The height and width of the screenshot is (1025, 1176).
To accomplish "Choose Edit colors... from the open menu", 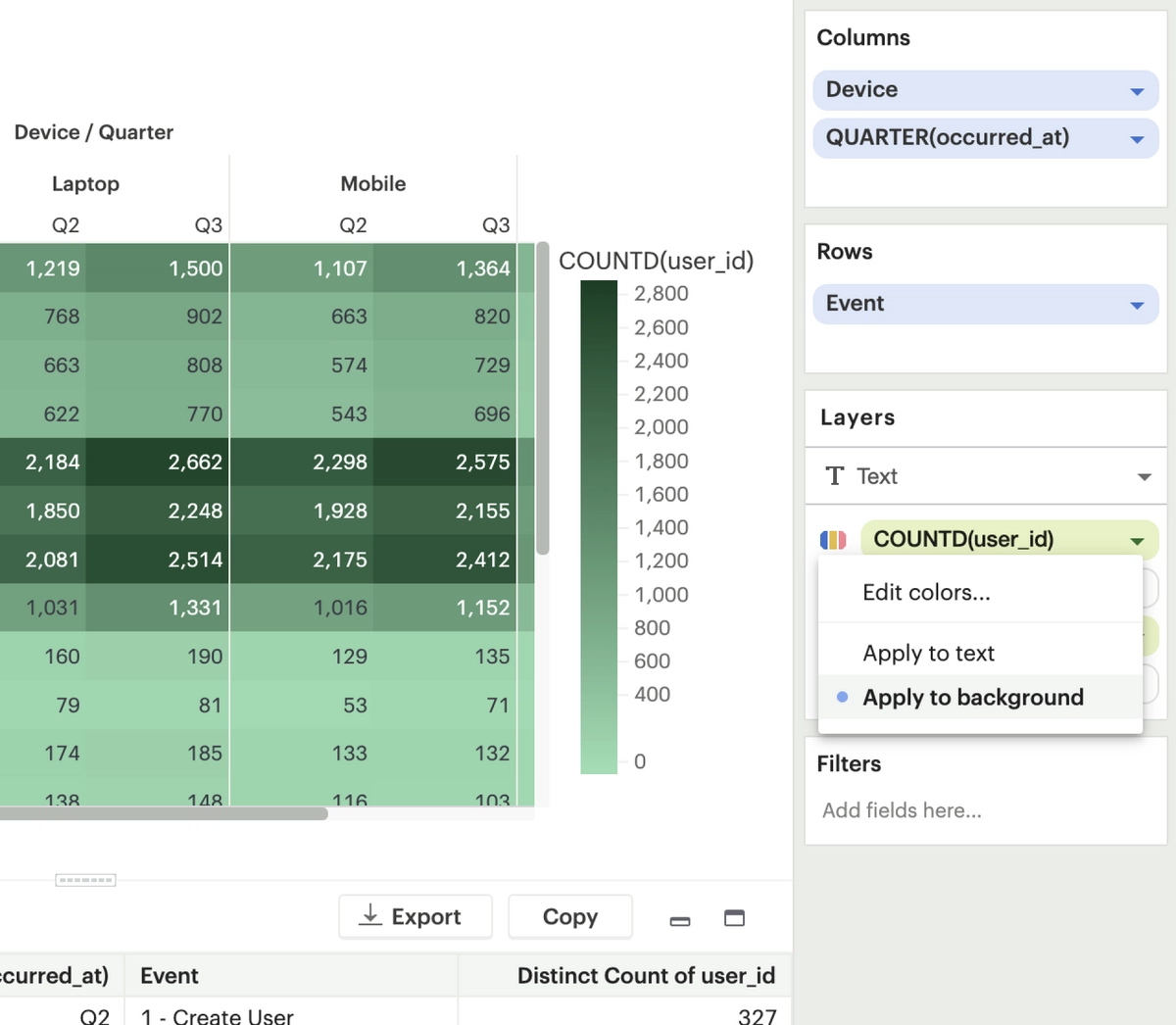I will [926, 592].
